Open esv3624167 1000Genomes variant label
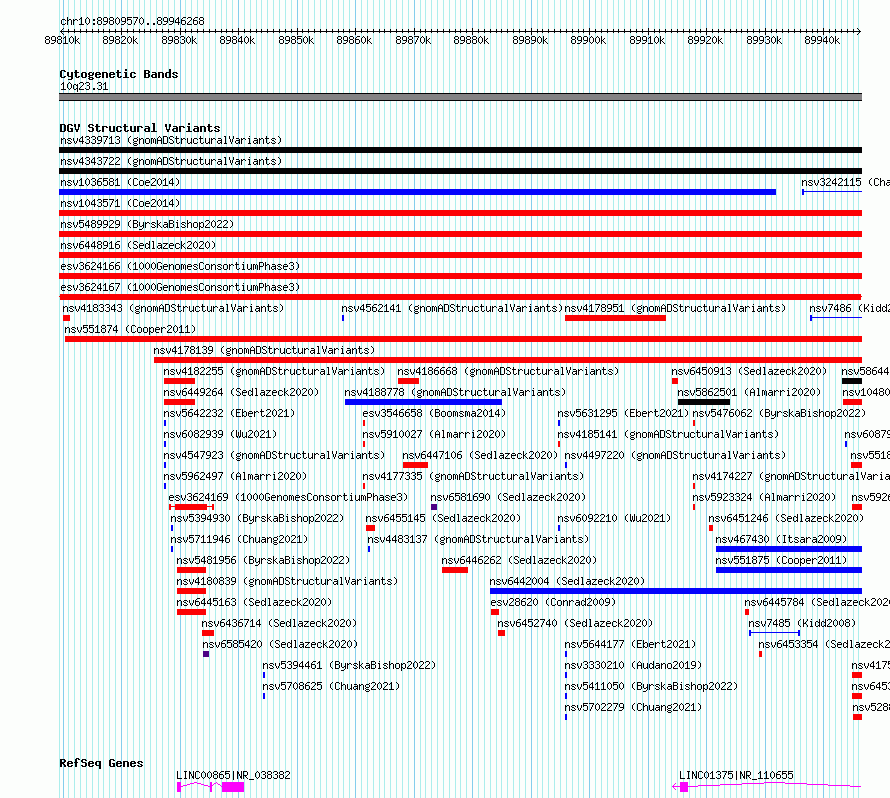The image size is (890, 798). tap(180, 287)
